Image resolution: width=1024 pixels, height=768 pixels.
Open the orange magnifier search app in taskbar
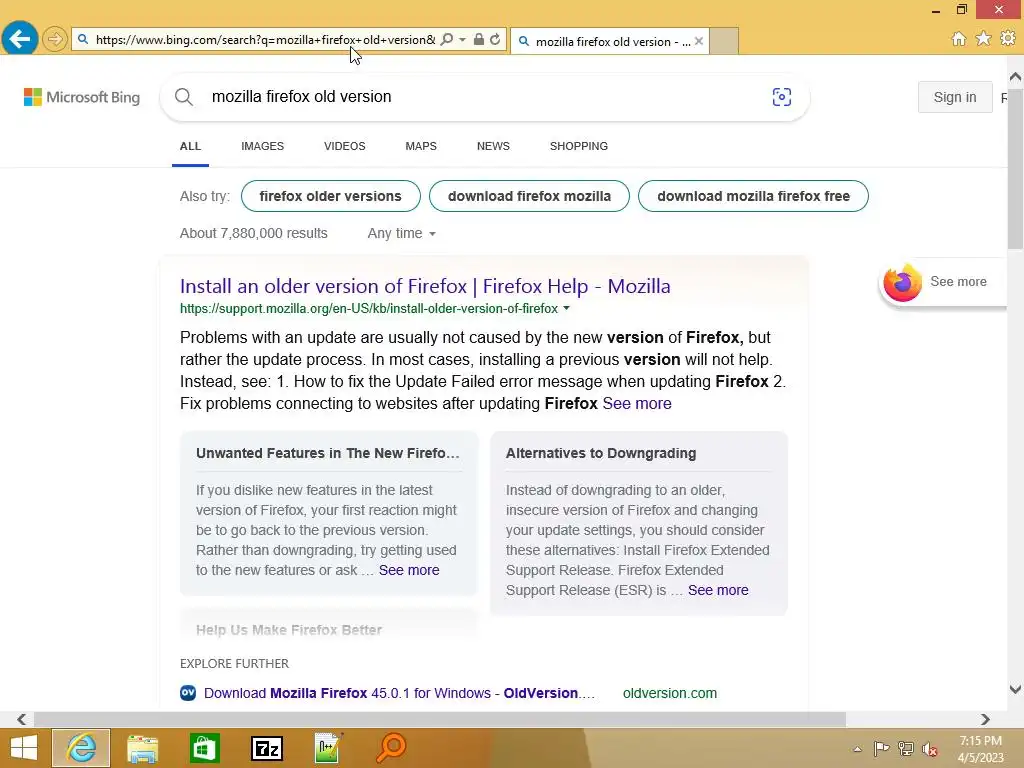point(391,748)
